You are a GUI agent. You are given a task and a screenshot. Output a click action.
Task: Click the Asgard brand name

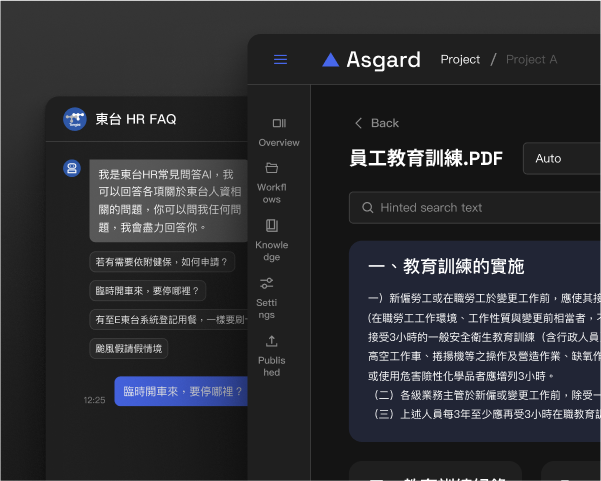point(383,60)
